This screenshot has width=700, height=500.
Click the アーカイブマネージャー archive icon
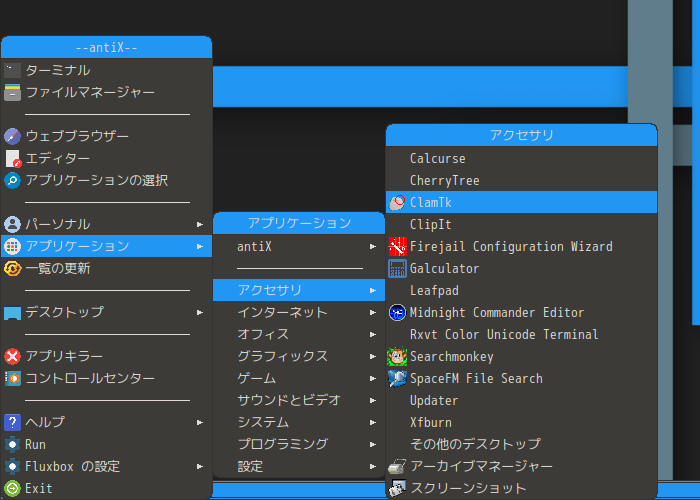pos(397,467)
